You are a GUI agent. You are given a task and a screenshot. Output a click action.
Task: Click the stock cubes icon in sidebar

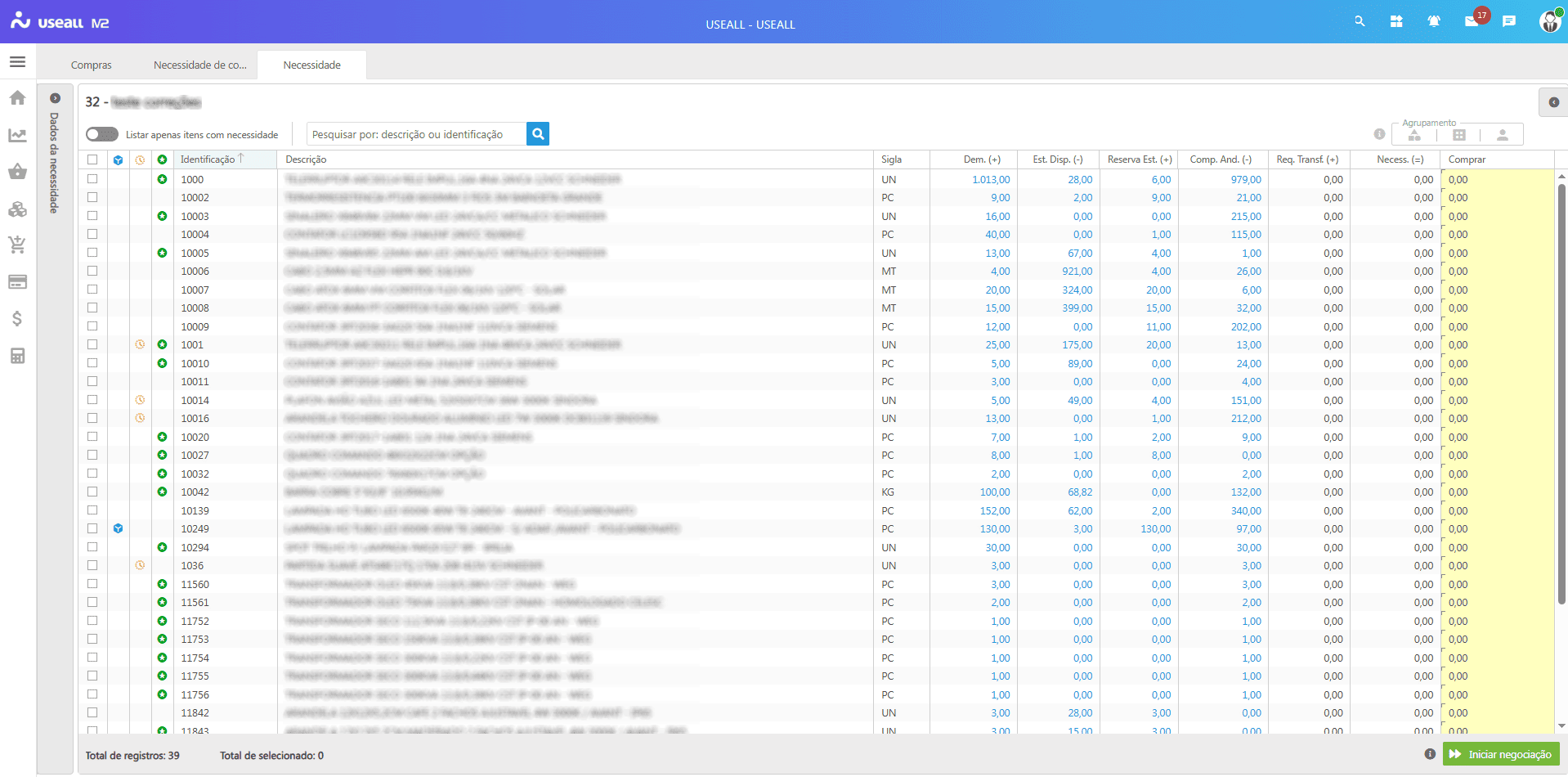click(x=17, y=209)
